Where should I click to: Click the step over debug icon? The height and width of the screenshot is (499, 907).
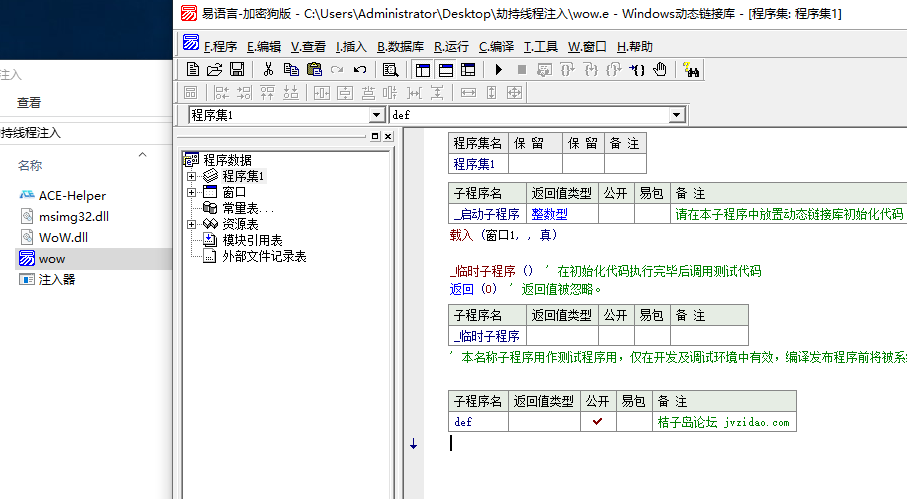pos(567,70)
